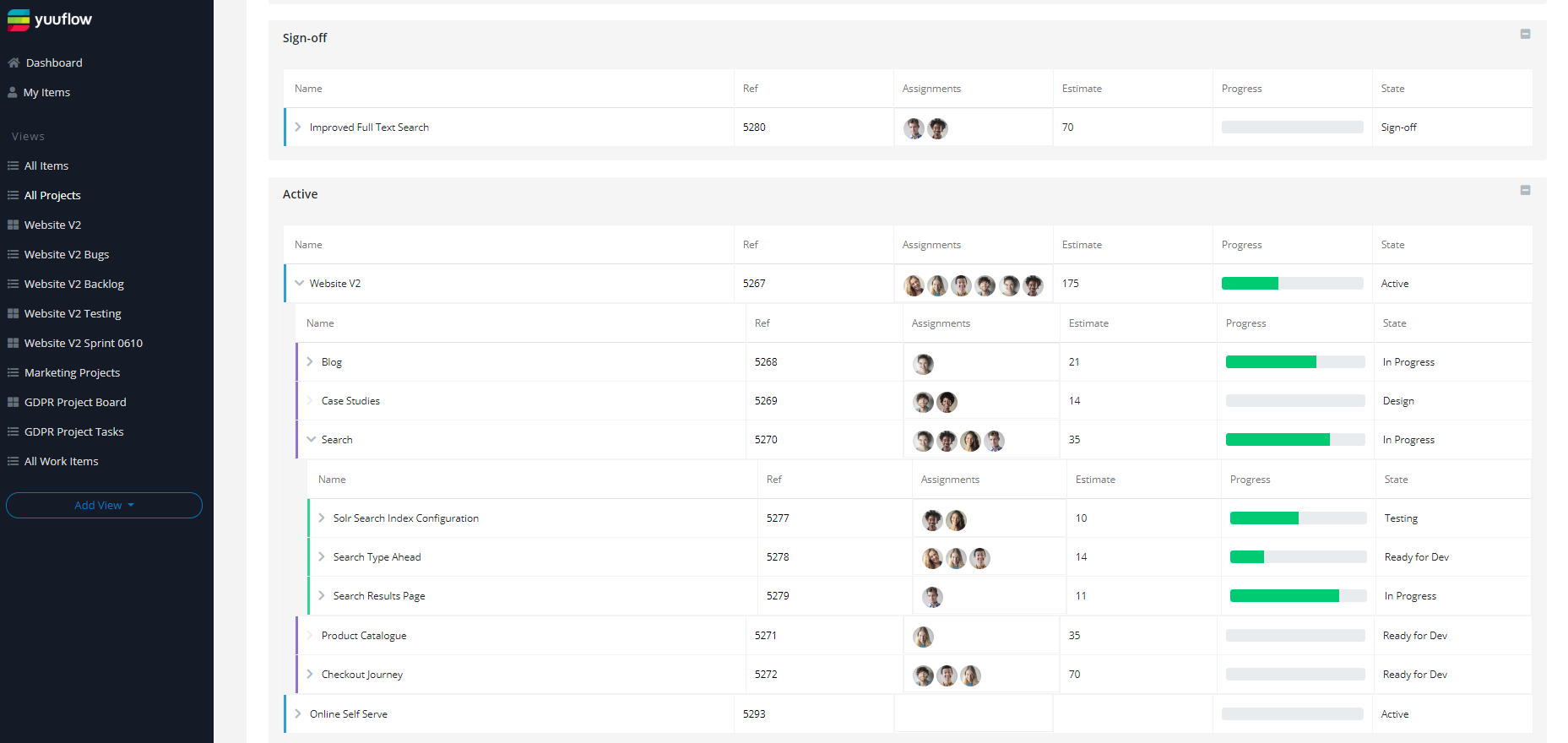1568x743 pixels.
Task: Open the Checkout Journey item
Action: click(x=362, y=674)
